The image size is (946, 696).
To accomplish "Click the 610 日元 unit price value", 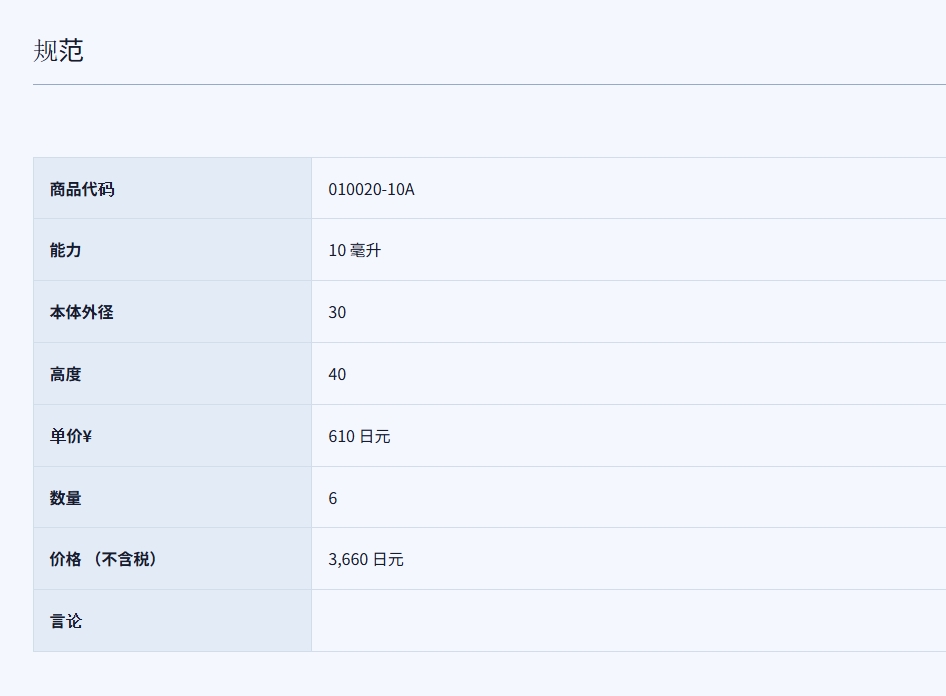I will click(359, 437).
